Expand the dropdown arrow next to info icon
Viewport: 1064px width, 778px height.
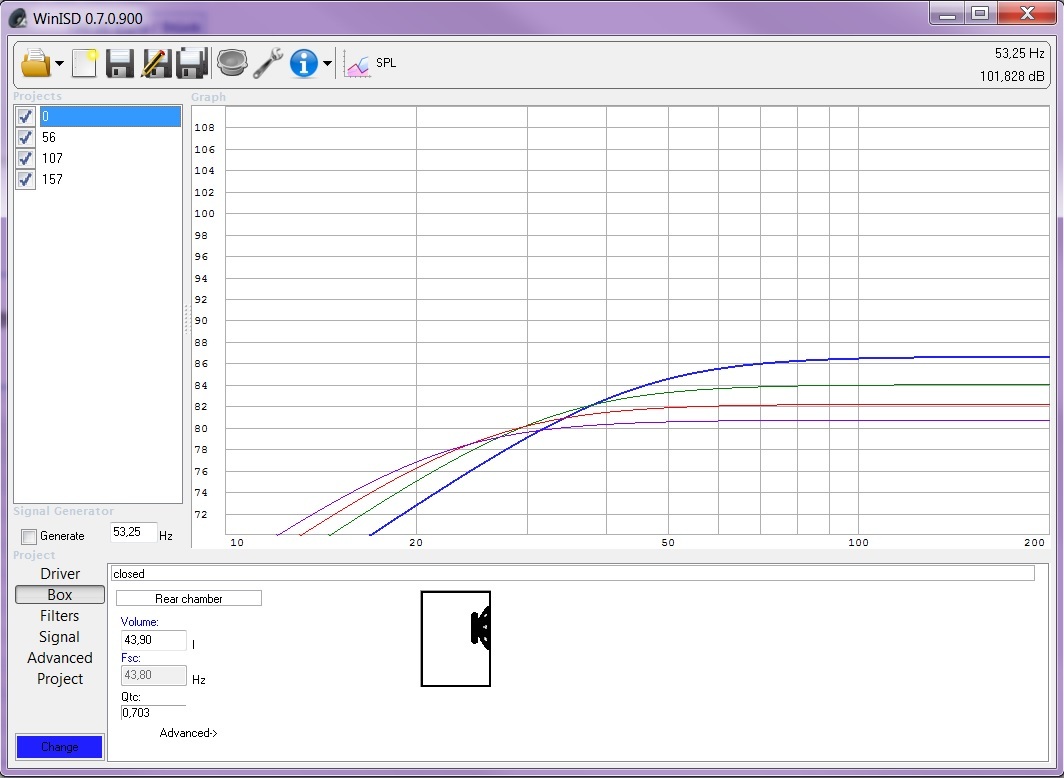coord(327,64)
